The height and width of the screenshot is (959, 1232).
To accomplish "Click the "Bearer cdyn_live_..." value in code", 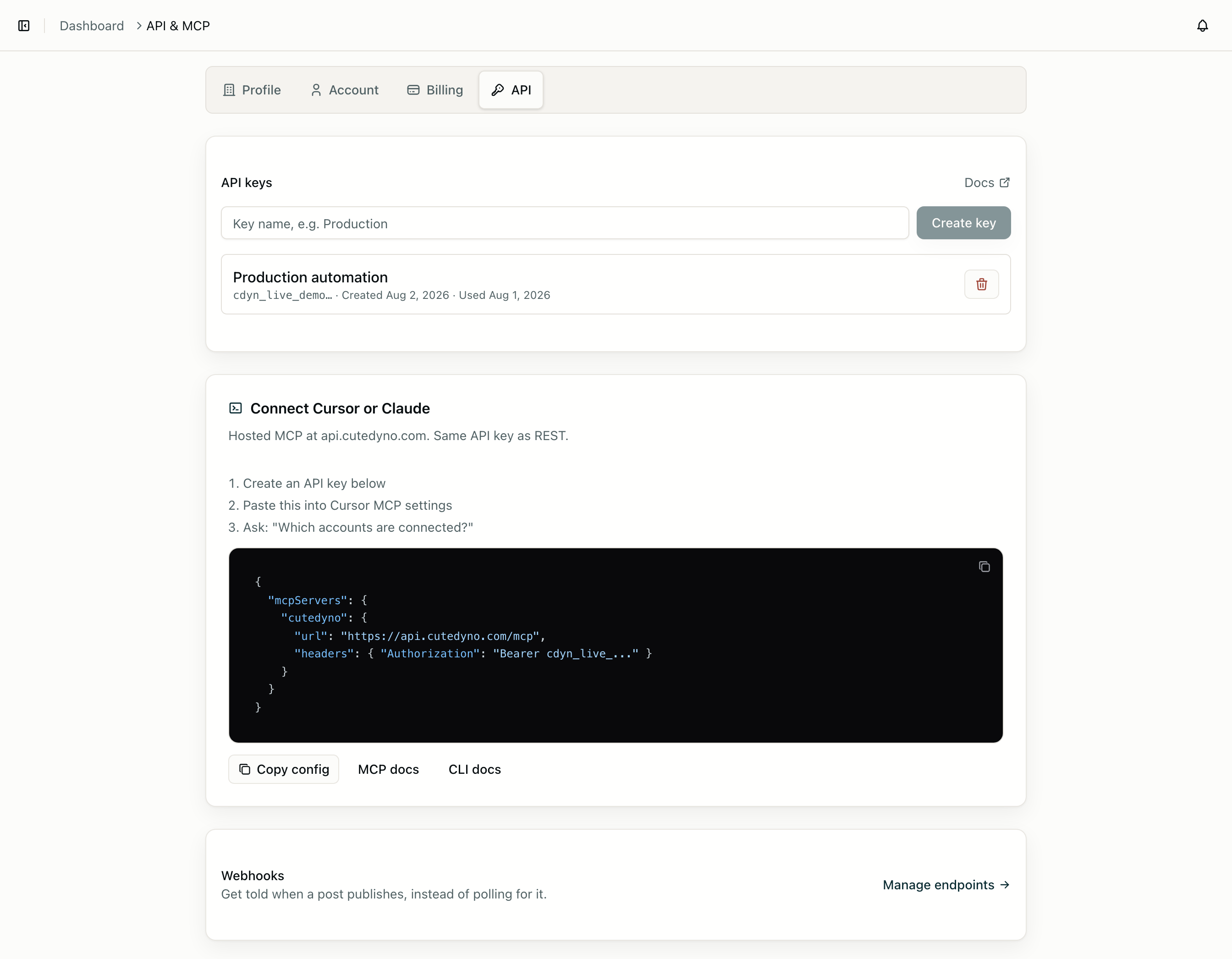I will 566,654.
